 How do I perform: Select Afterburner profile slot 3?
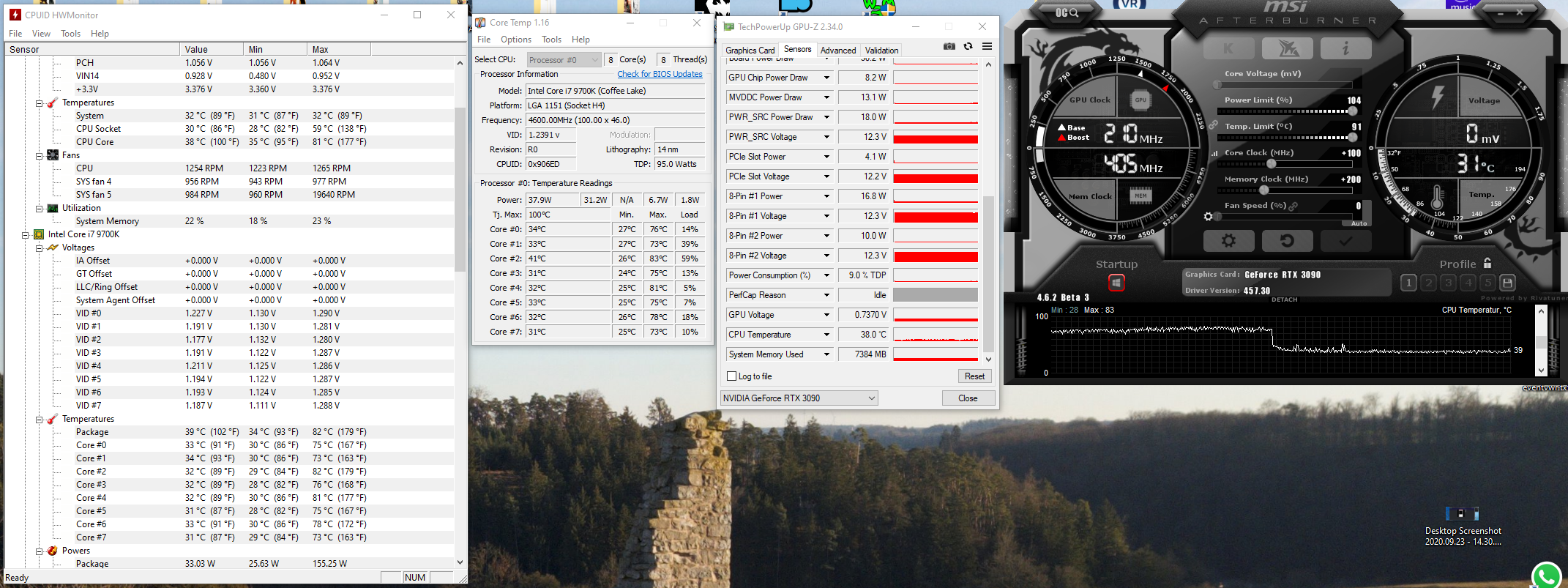coord(1448,283)
